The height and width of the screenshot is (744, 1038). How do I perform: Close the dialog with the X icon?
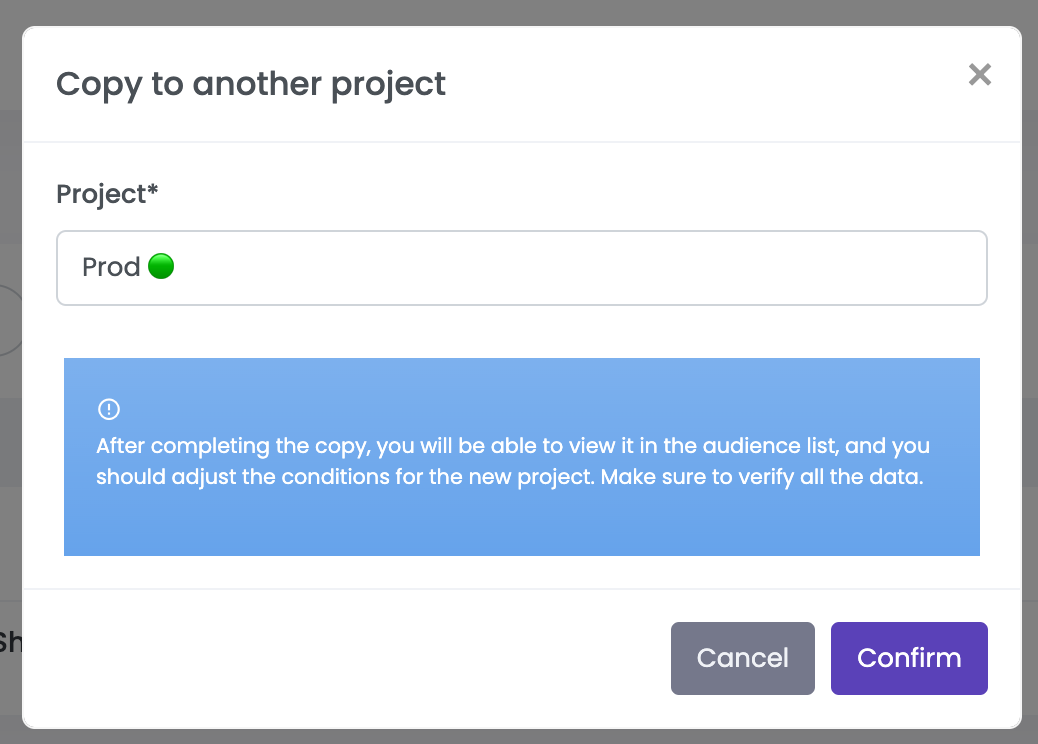(980, 74)
